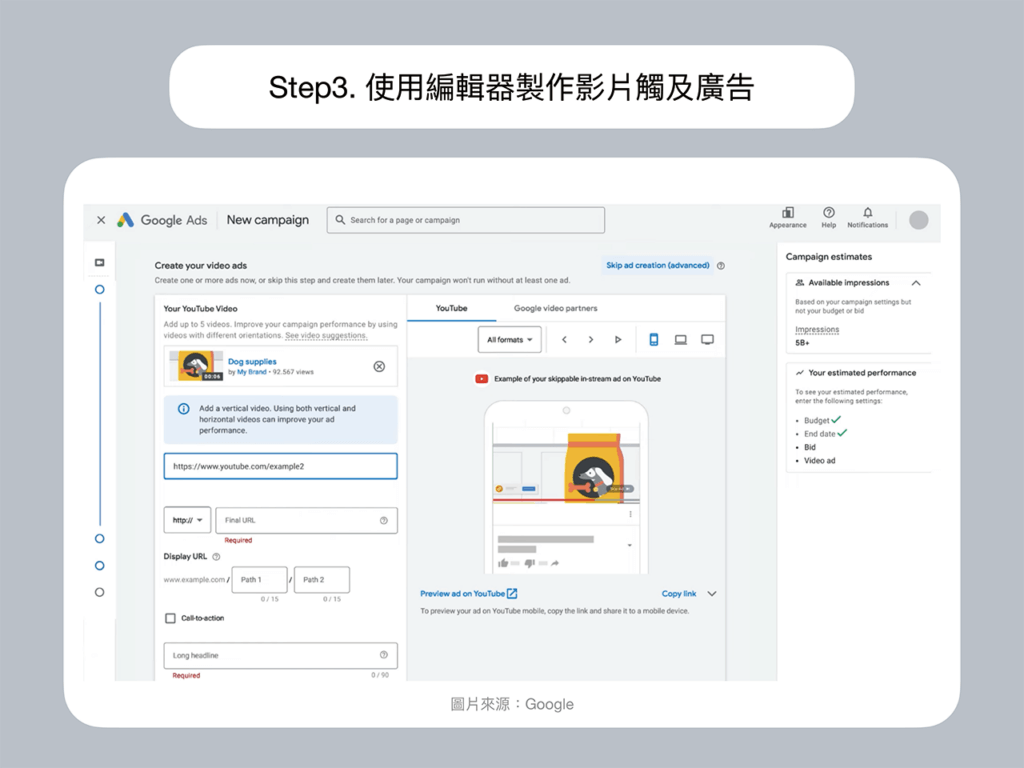The image size is (1024, 768).
Task: Click the Path 2 field
Action: (x=321, y=580)
